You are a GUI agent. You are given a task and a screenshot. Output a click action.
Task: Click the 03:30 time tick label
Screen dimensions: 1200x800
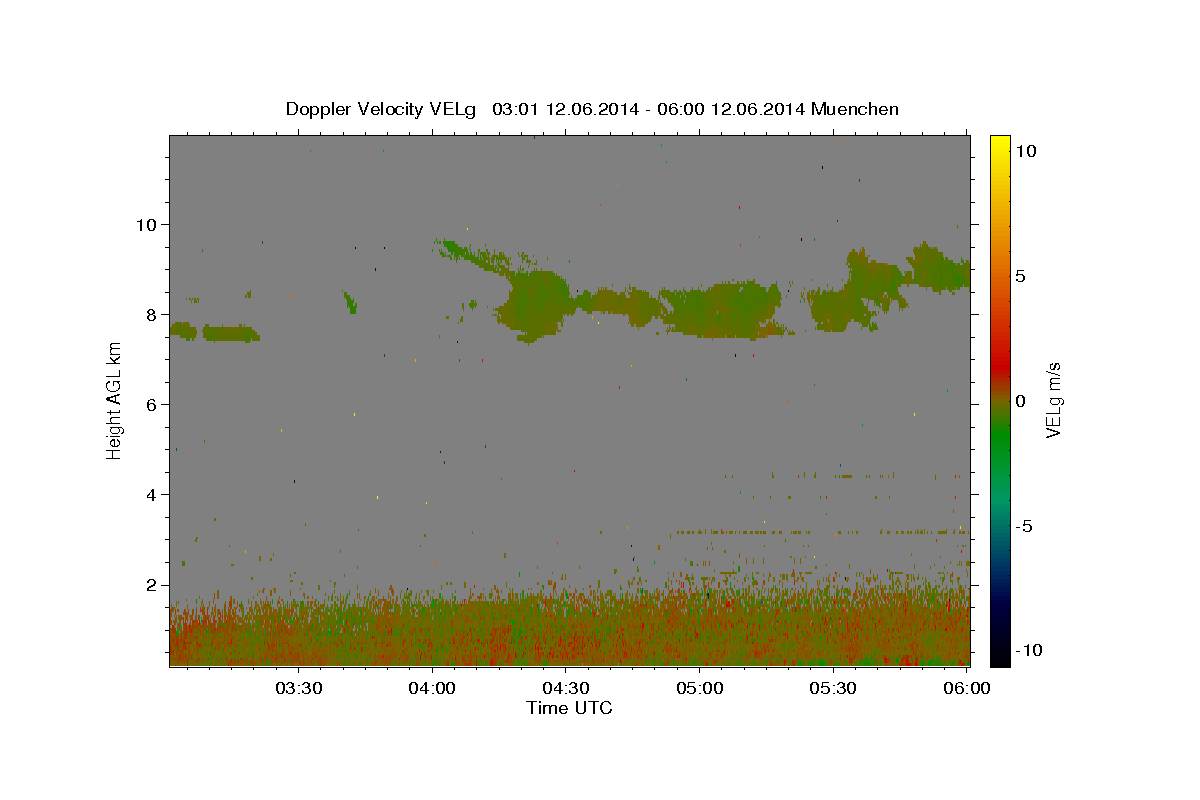300,689
